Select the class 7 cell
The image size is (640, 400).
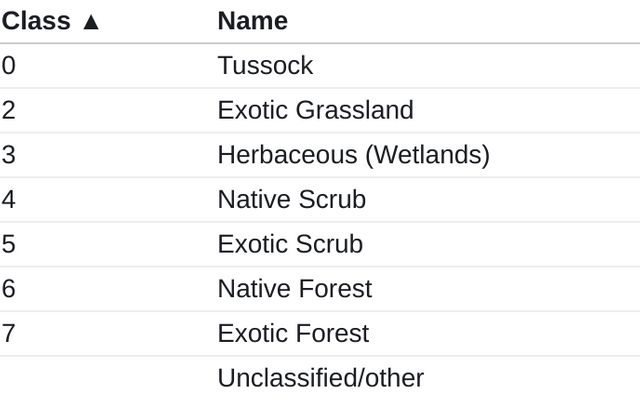pyautogui.click(x=9, y=333)
